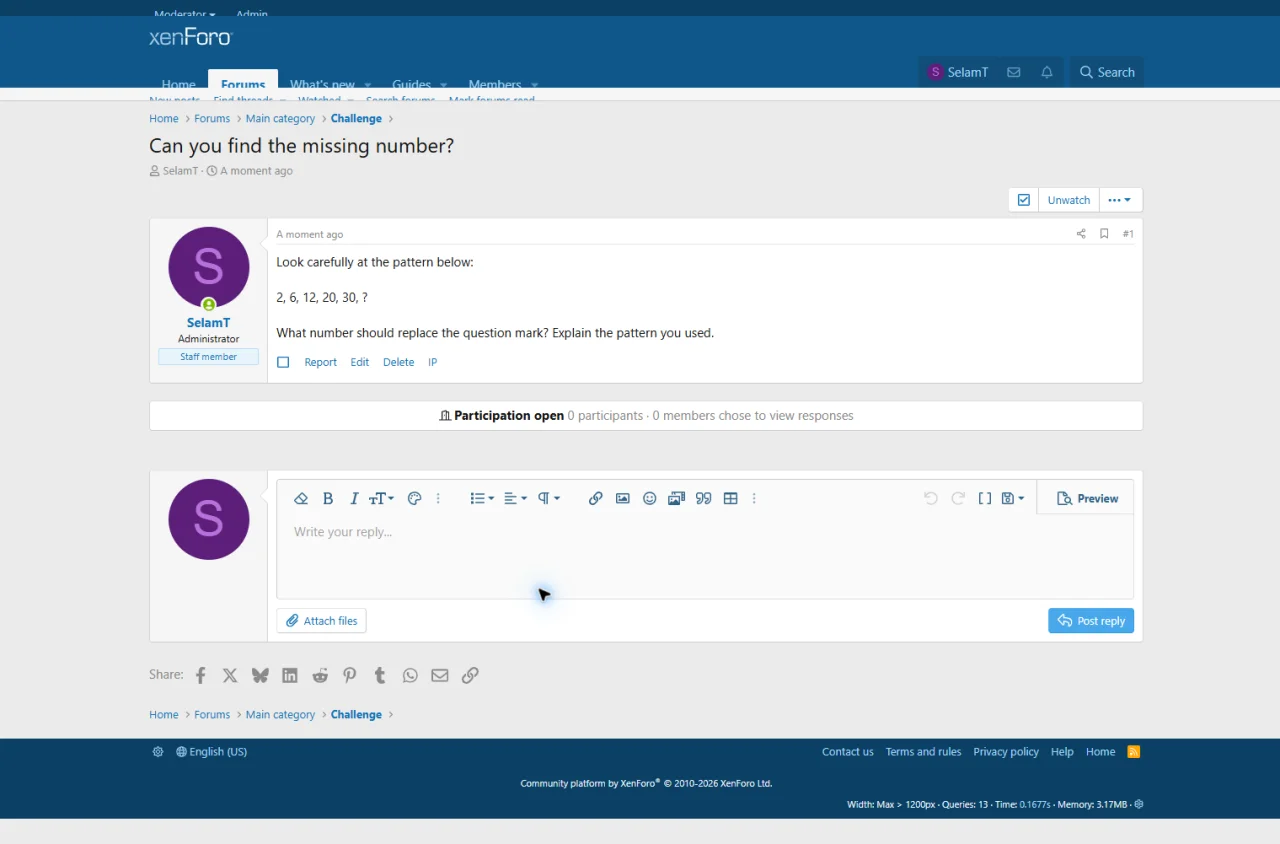Toggle bold formatting in the editor
1280x844 pixels.
point(328,498)
